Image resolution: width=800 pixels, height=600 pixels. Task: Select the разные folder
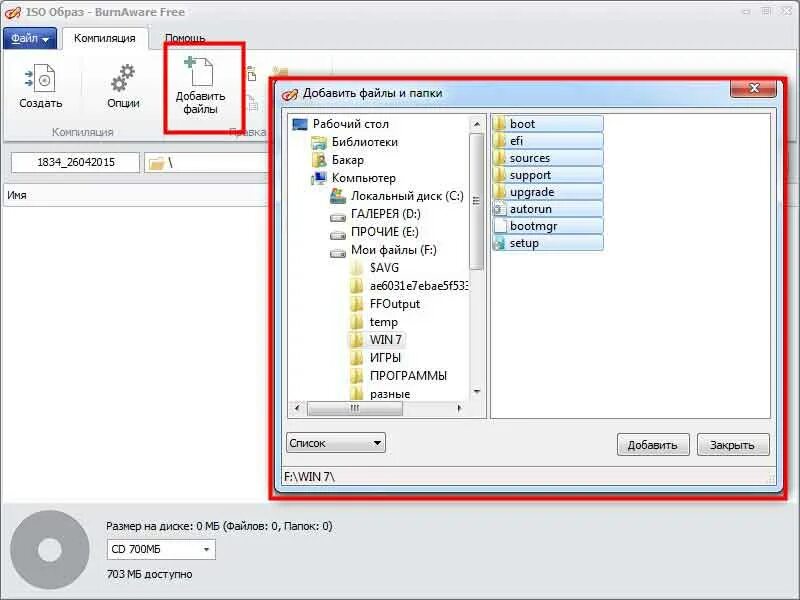click(x=380, y=394)
